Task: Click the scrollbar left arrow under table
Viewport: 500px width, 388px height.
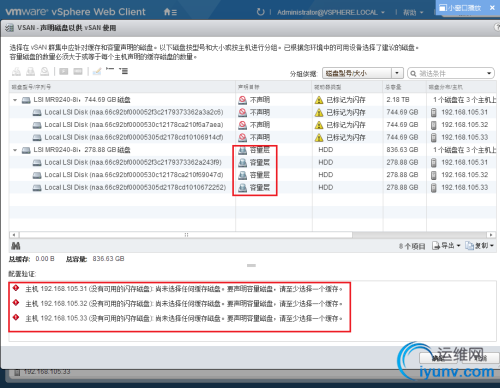Action: [14, 235]
